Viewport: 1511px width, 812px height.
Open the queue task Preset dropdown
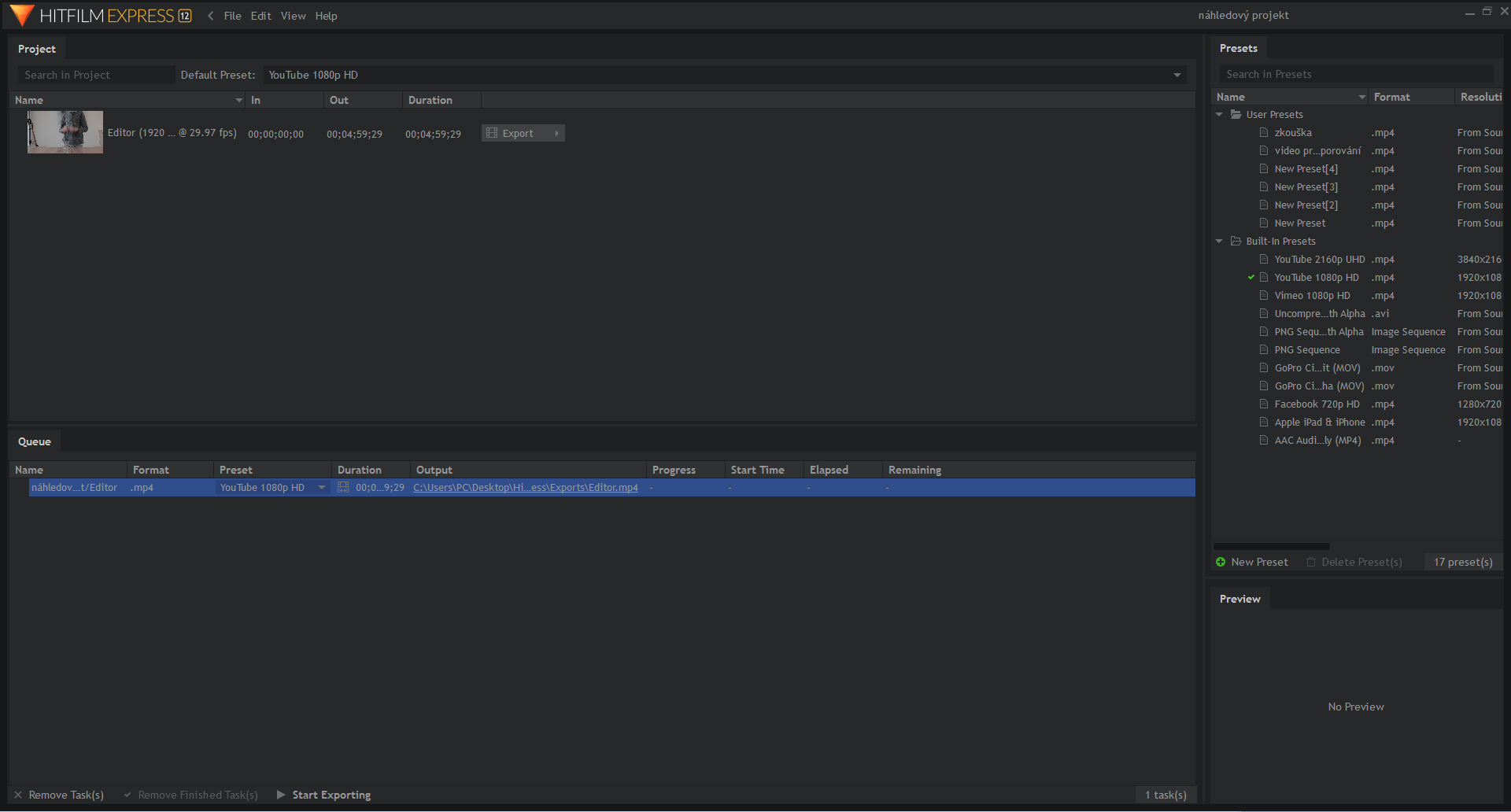(x=322, y=488)
